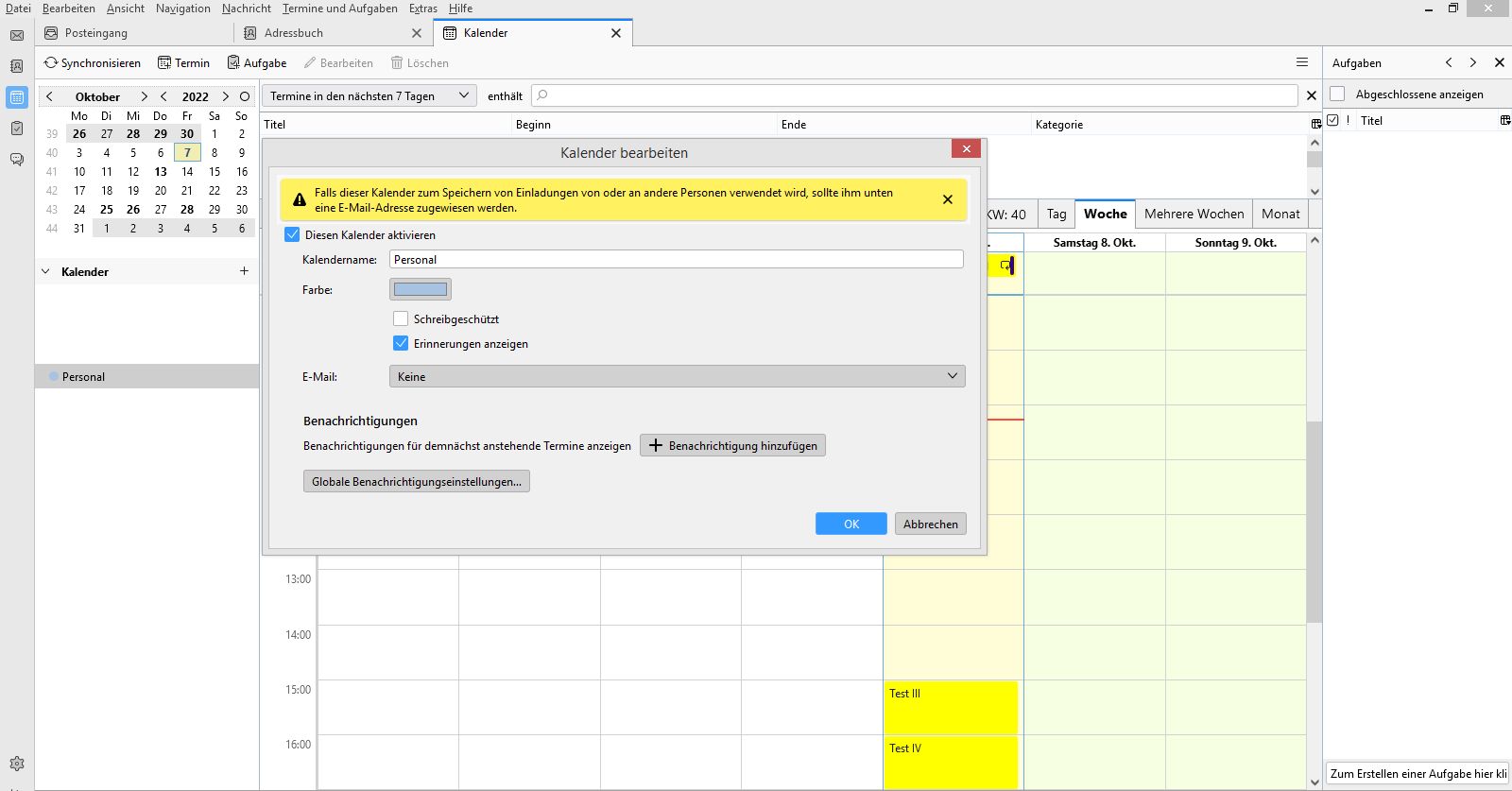The width and height of the screenshot is (1512, 791).
Task: Open the Chat sidebar icon
Action: click(x=17, y=160)
